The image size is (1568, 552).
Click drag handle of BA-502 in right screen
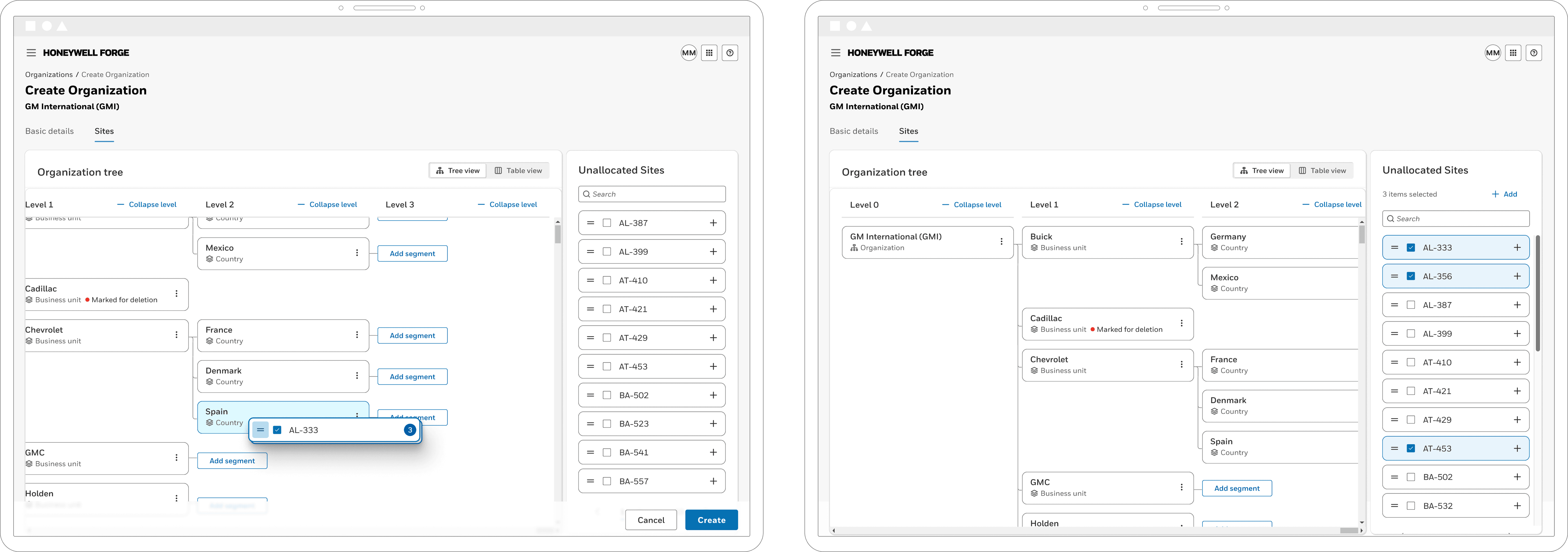pos(1395,477)
